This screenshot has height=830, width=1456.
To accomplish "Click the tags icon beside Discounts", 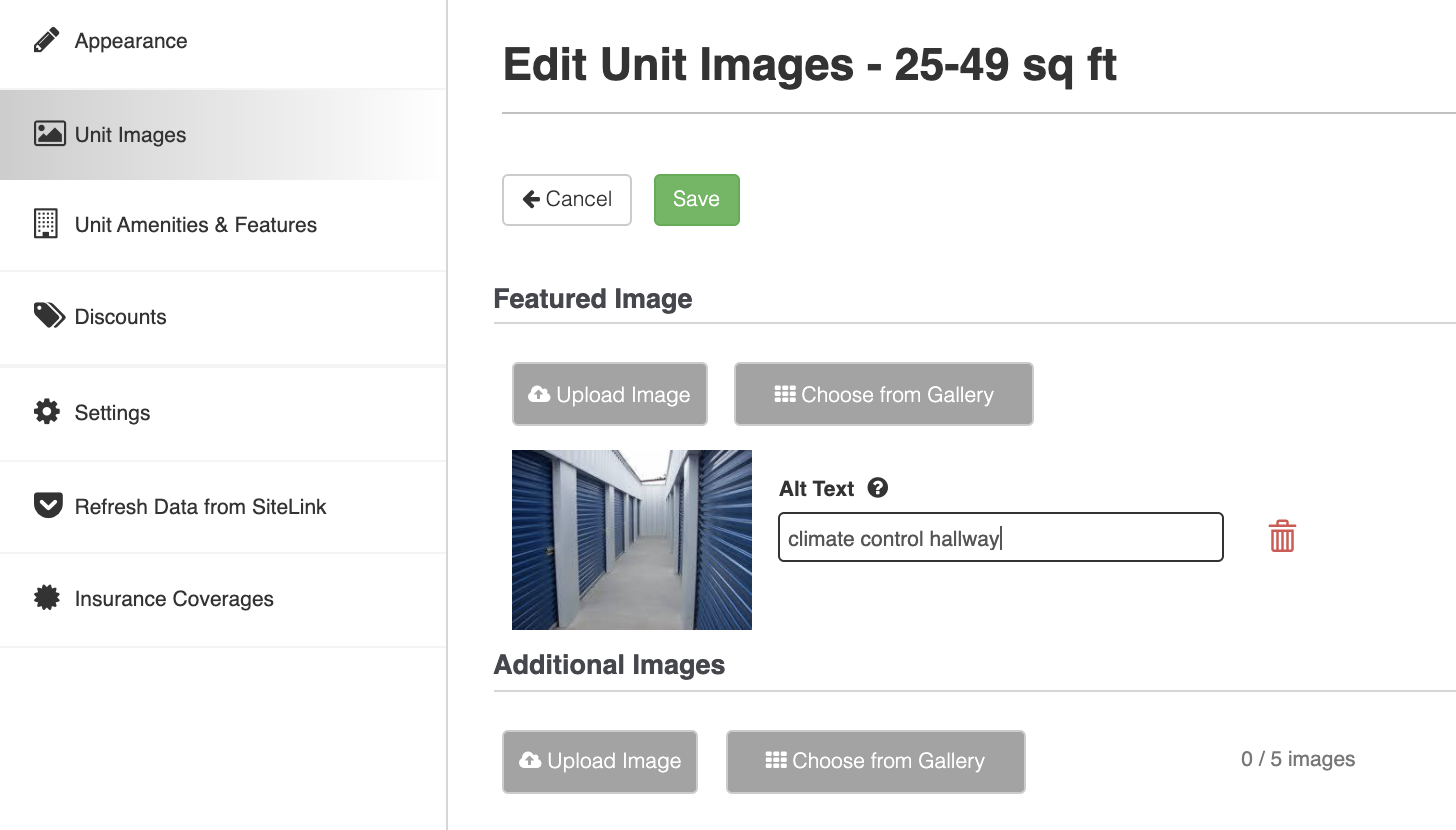I will tap(49, 316).
